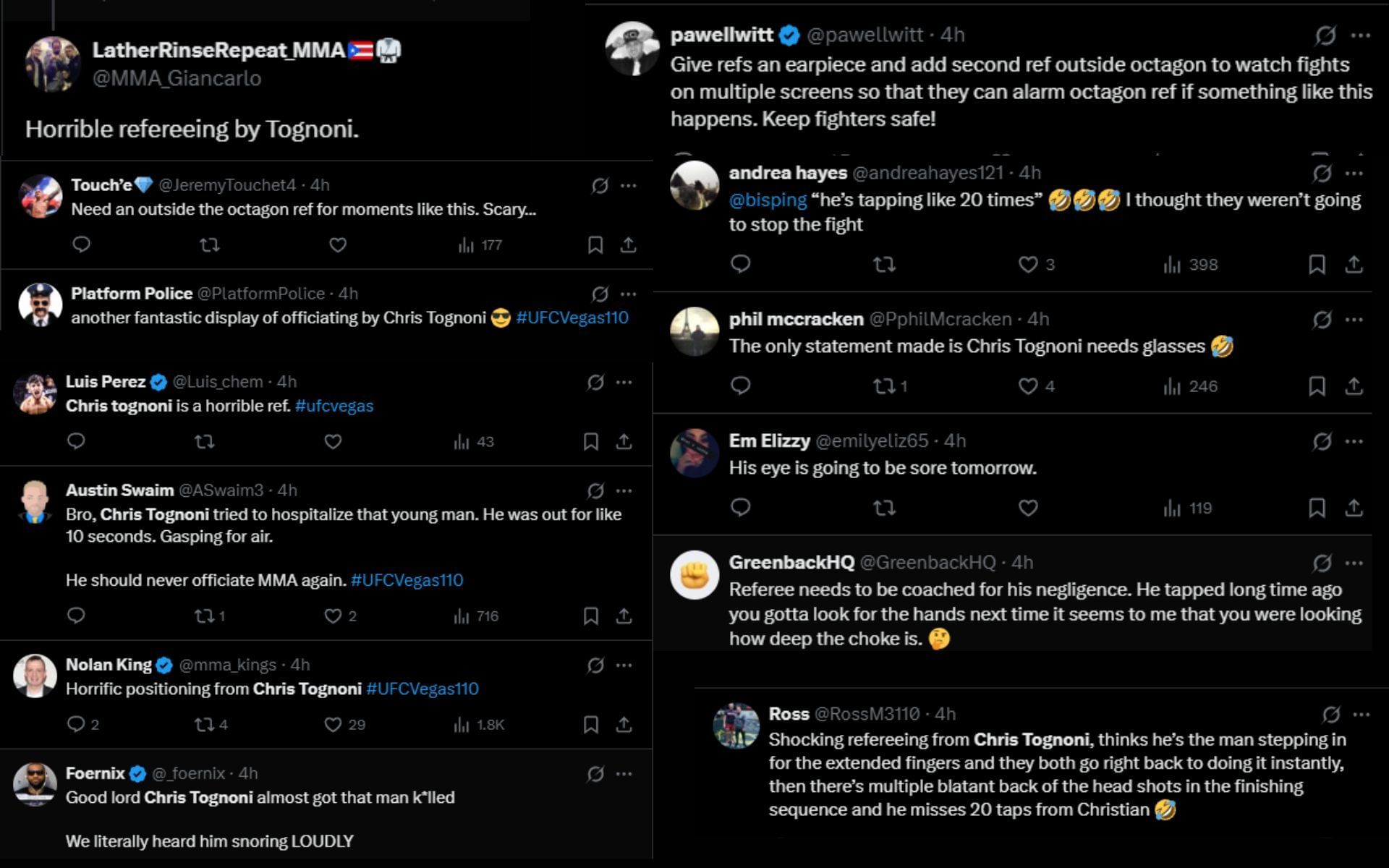Open more options on Foernix's tweet
Viewport: 1389px width, 868px height.
(622, 773)
